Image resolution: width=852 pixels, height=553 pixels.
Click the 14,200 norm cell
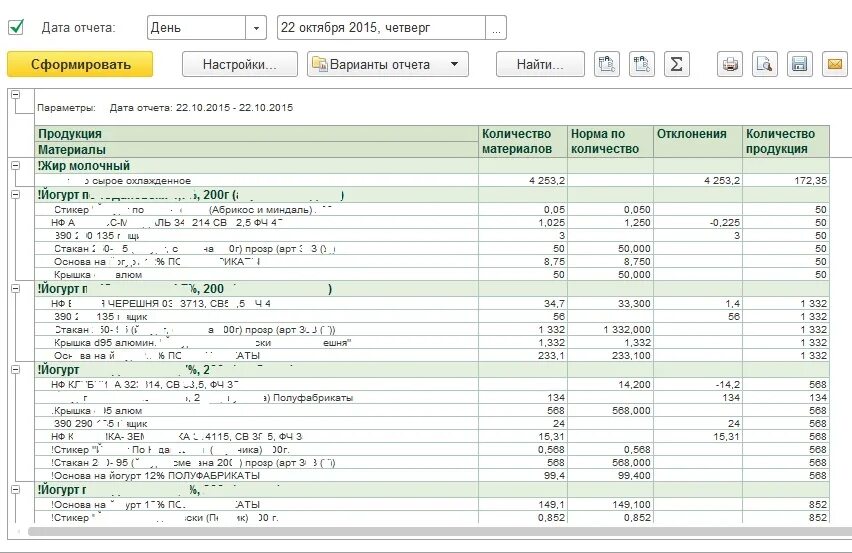click(x=610, y=385)
